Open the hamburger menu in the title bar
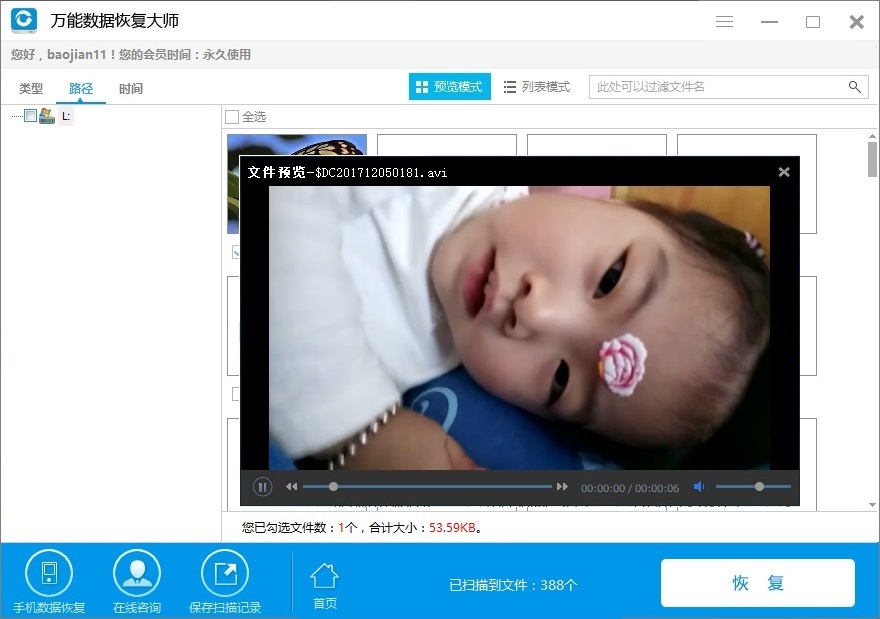 (x=724, y=21)
